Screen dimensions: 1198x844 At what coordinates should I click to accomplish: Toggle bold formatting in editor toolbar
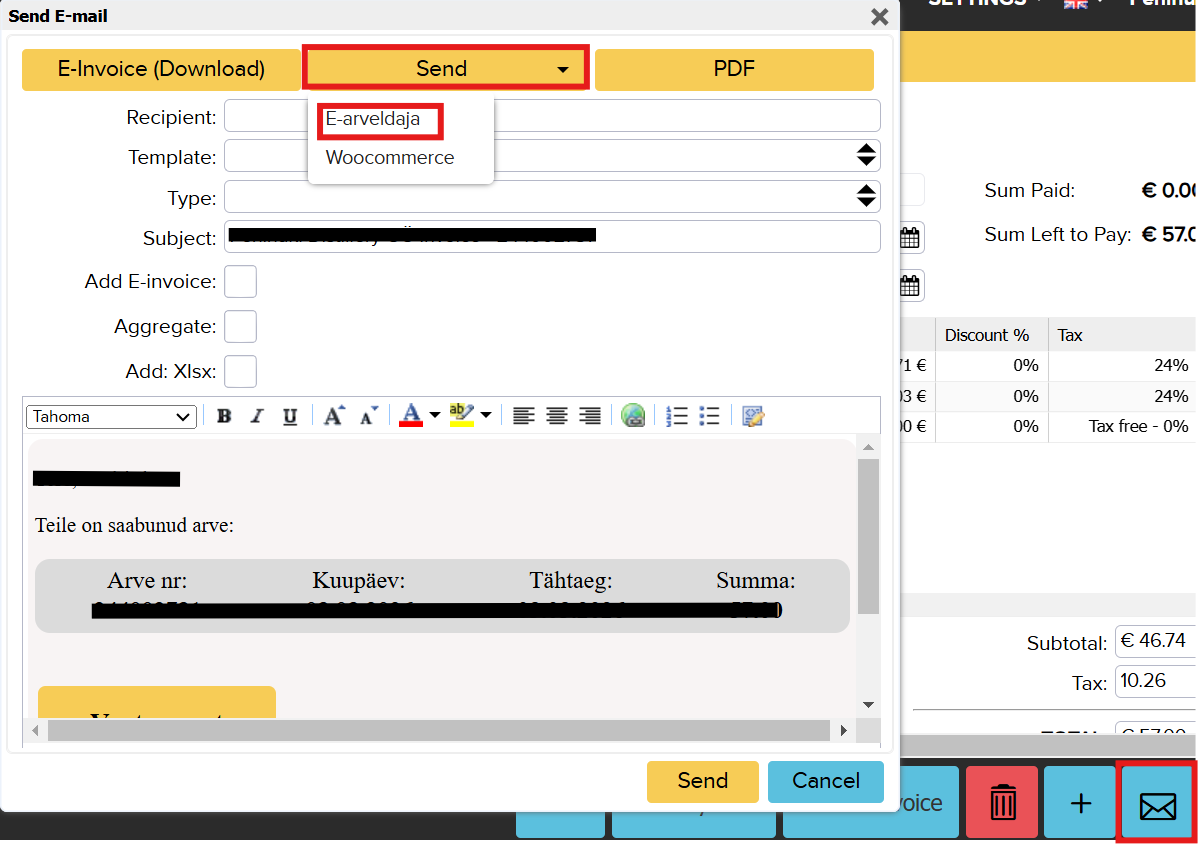click(224, 416)
